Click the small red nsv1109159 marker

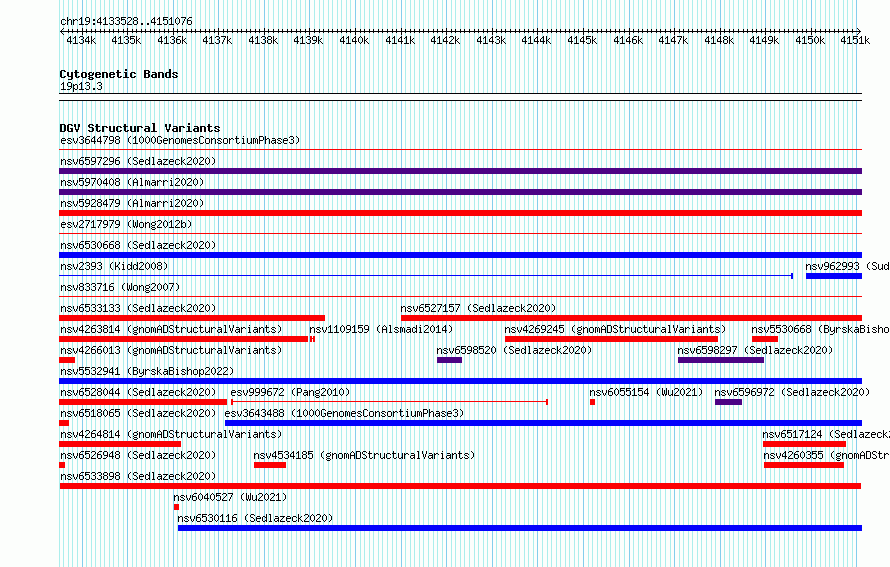pos(312,339)
